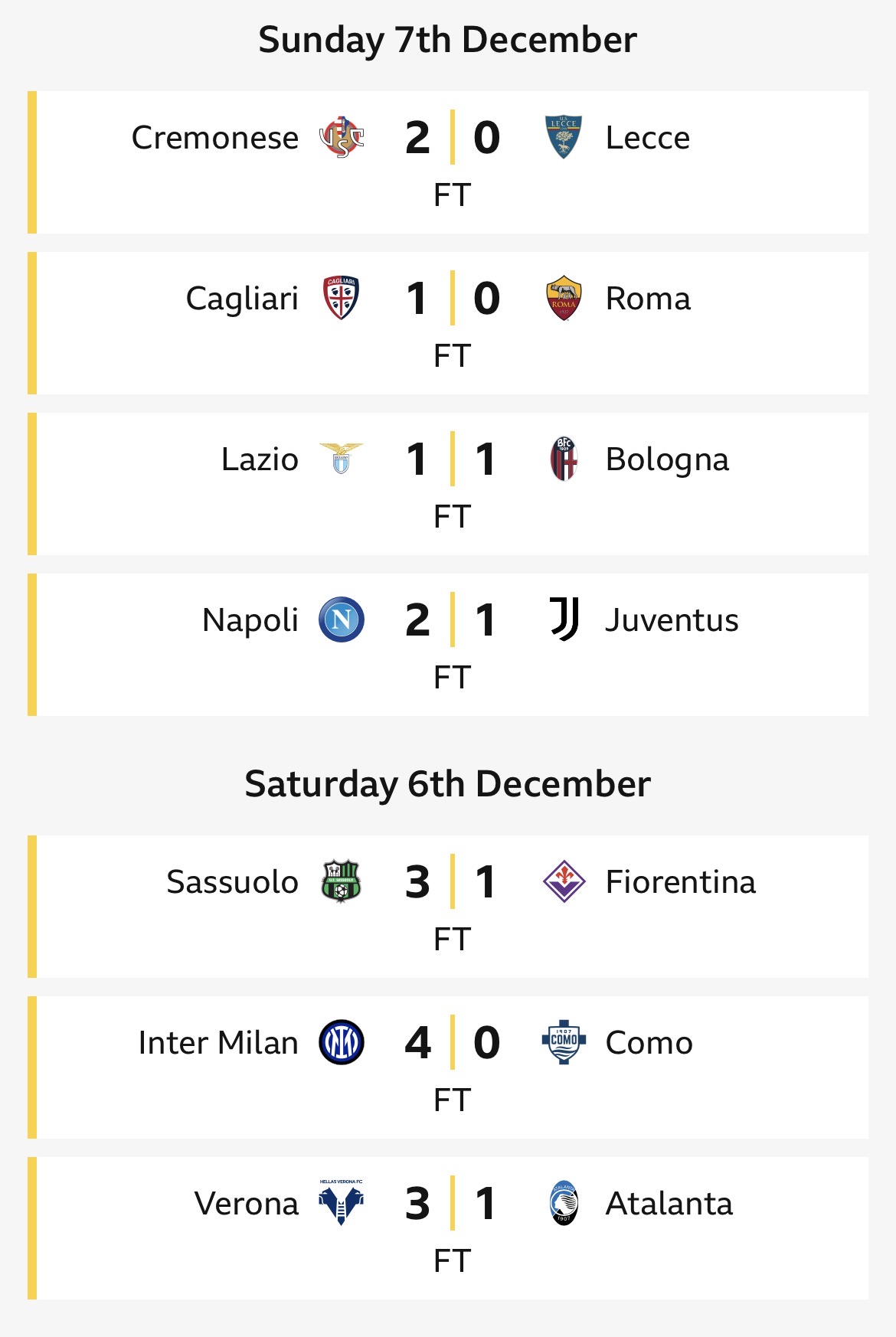This screenshot has height=1337, width=896.
Task: Tap the Fiorentina purple diamond logo
Action: coord(564,881)
